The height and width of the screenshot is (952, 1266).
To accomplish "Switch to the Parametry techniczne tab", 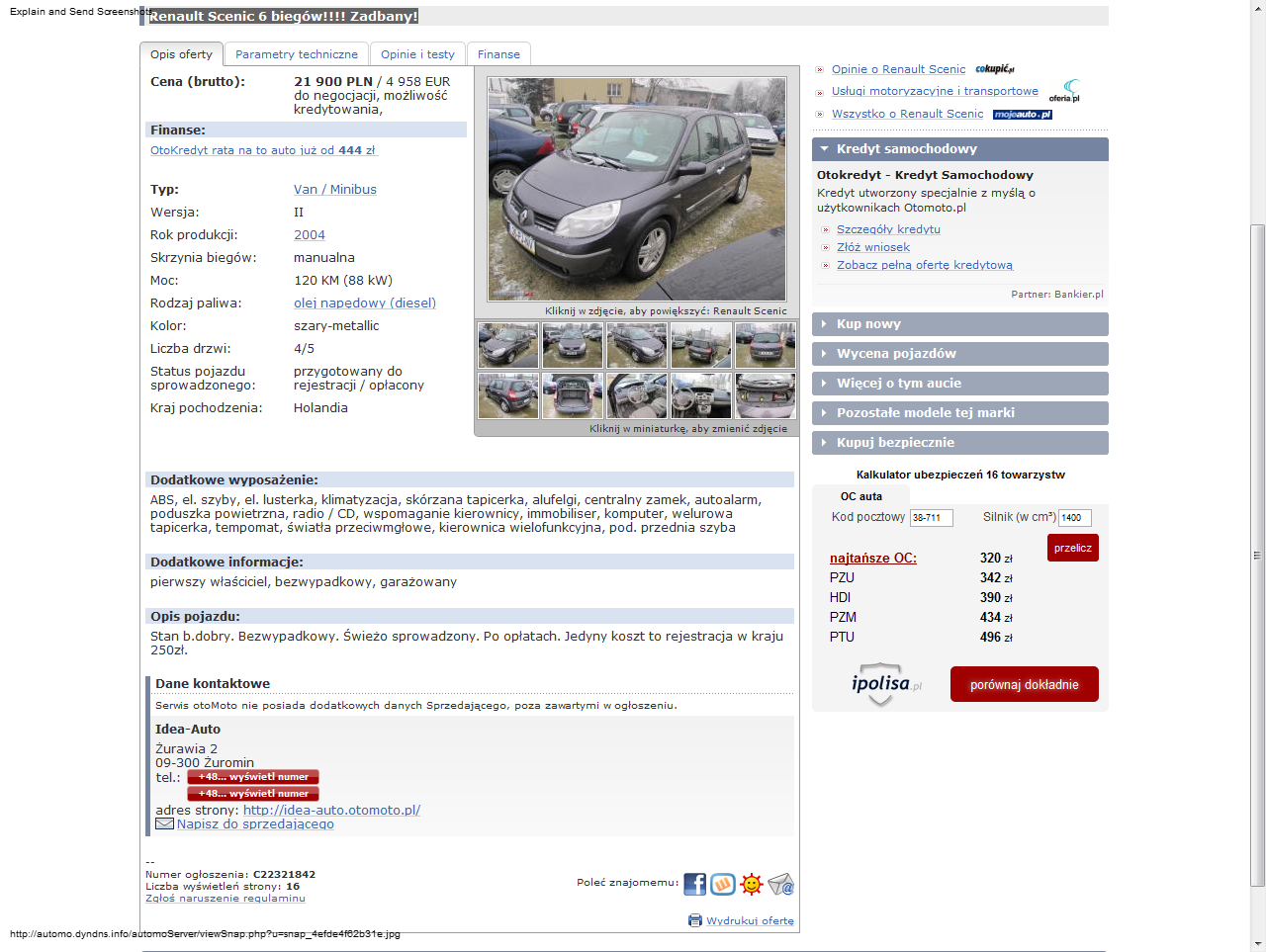I will (297, 54).
